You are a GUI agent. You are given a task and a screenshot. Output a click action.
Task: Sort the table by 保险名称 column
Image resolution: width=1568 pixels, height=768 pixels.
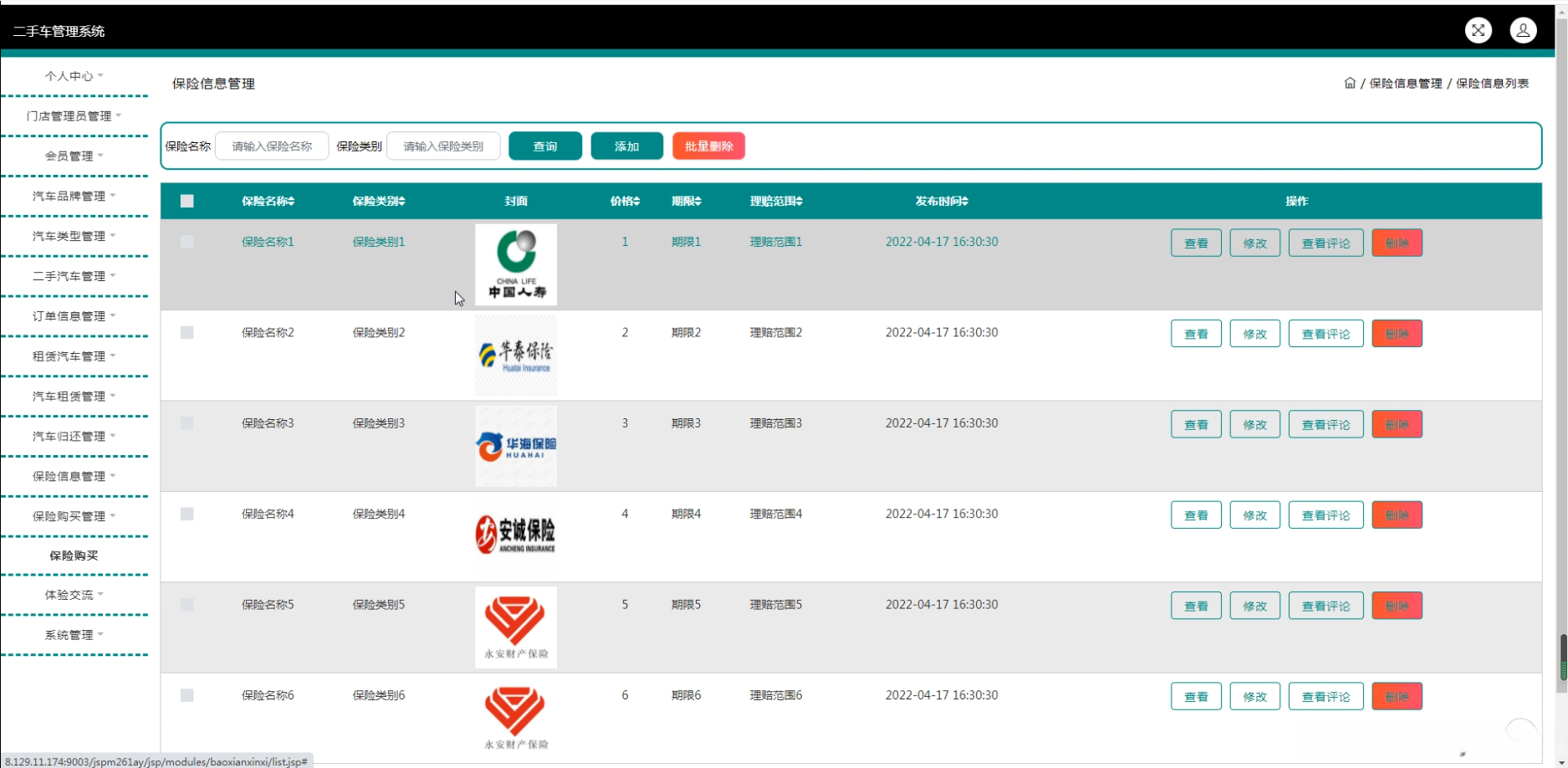[268, 201]
